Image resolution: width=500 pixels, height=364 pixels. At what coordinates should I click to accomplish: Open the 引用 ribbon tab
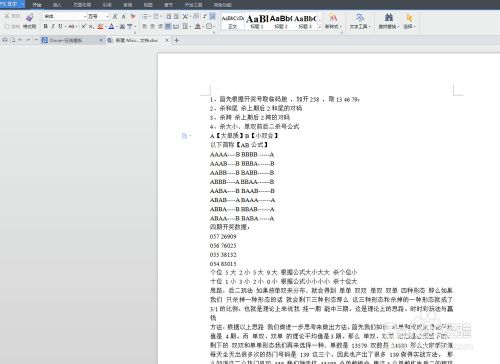coord(107,5)
